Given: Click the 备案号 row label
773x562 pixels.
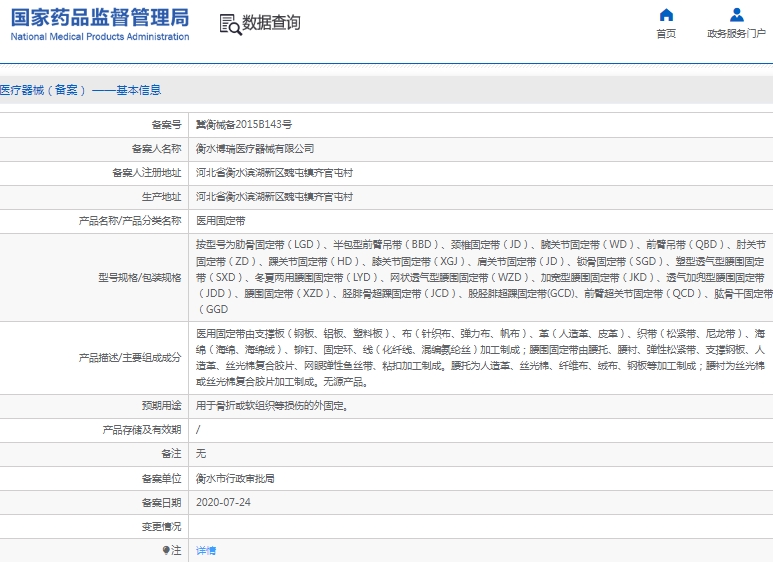Looking at the screenshot, I should pos(167,124).
